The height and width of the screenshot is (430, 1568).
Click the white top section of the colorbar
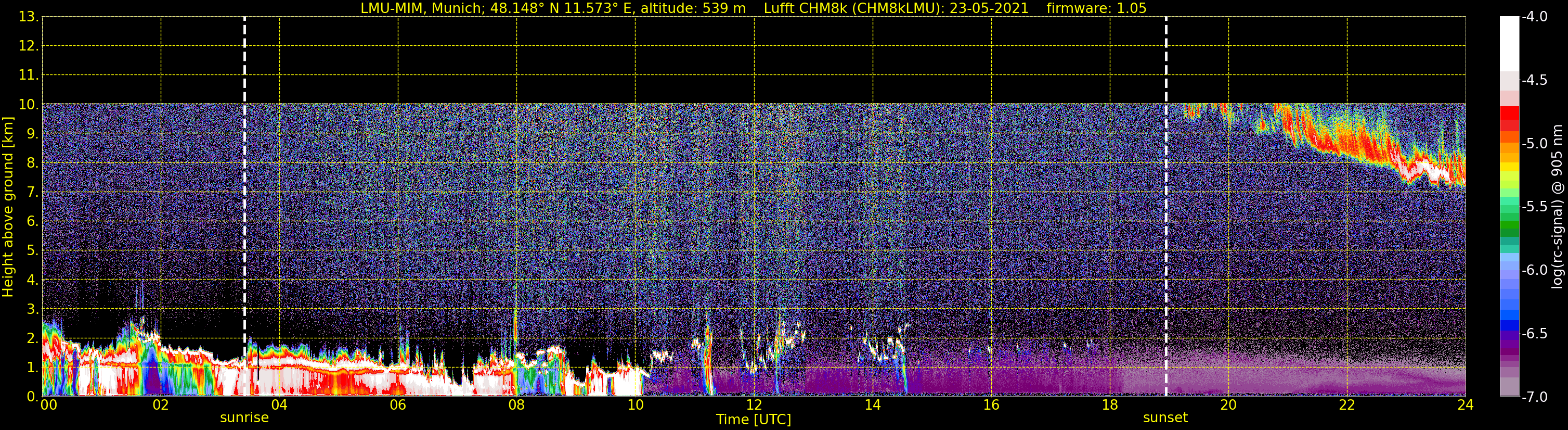(x=1509, y=43)
